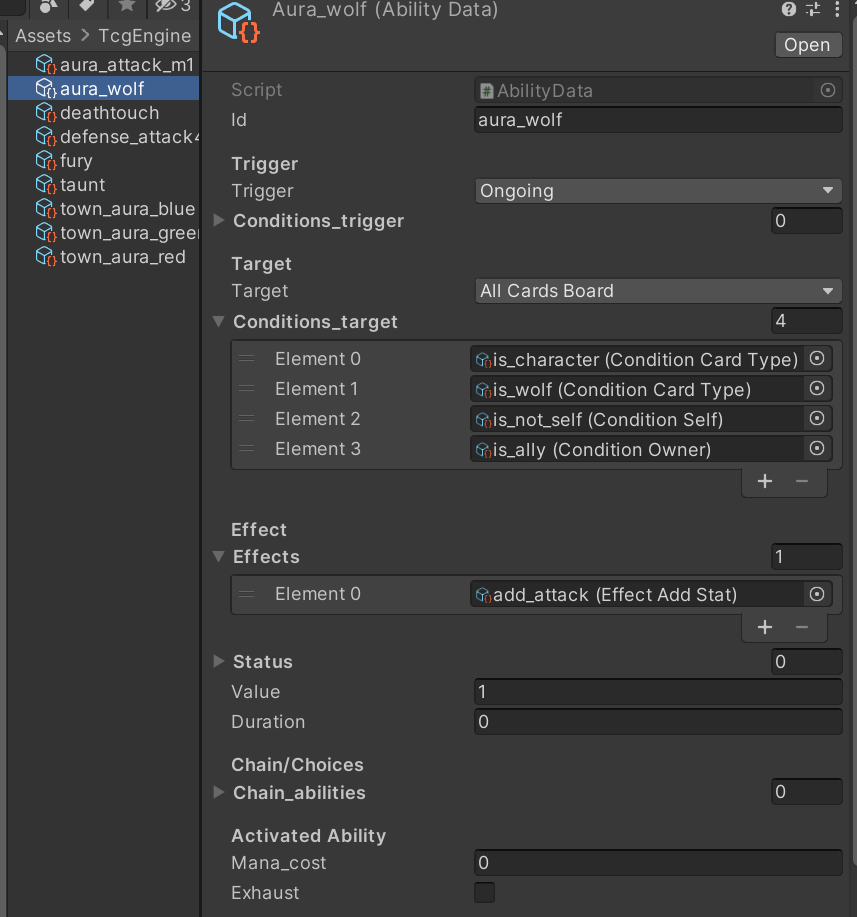Click the TcgEngine breadcrumb folder
Image resolution: width=857 pixels, height=917 pixels.
144,36
